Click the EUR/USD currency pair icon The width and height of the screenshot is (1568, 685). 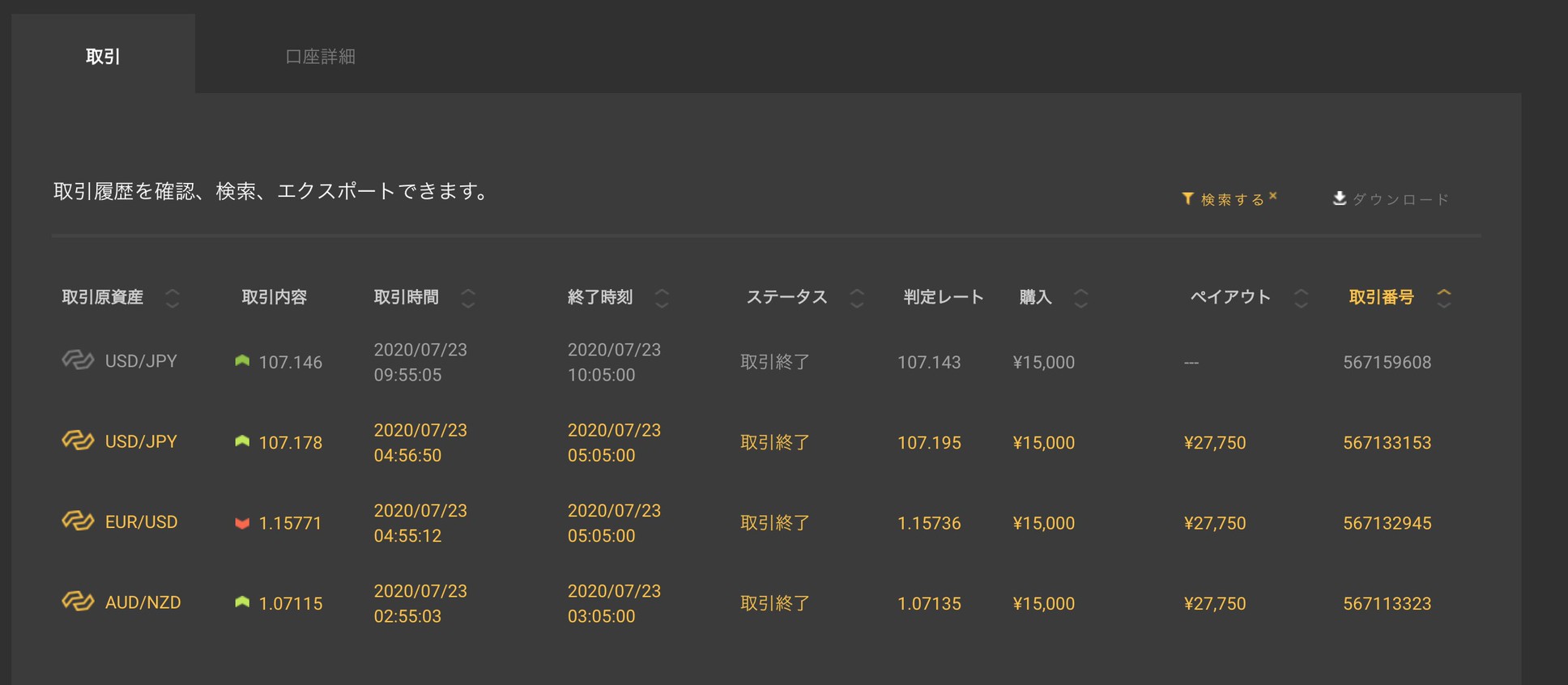coord(78,521)
